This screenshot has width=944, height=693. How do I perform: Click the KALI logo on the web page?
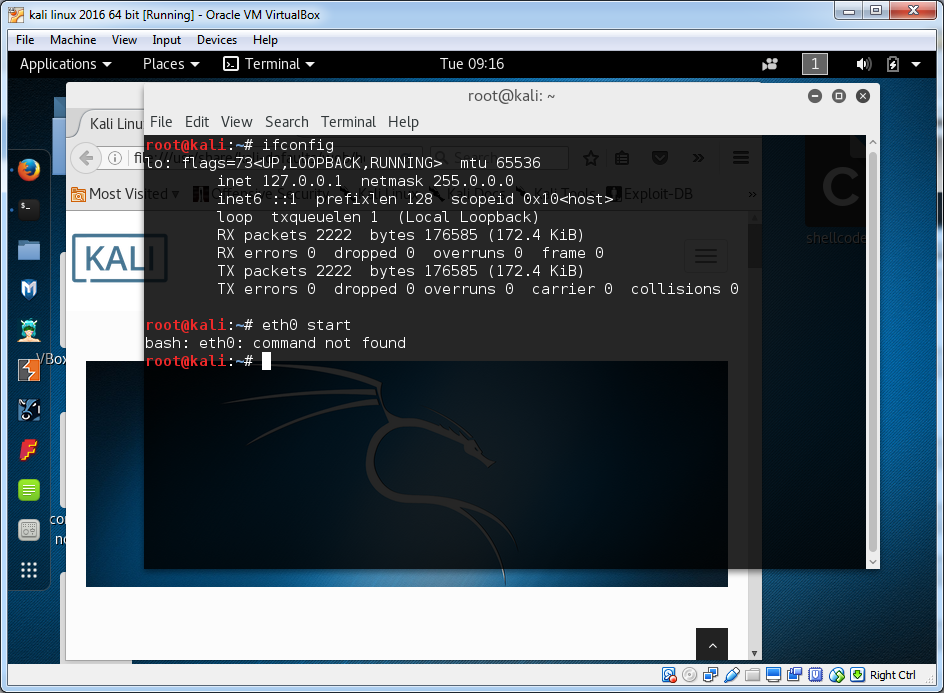pyautogui.click(x=119, y=258)
